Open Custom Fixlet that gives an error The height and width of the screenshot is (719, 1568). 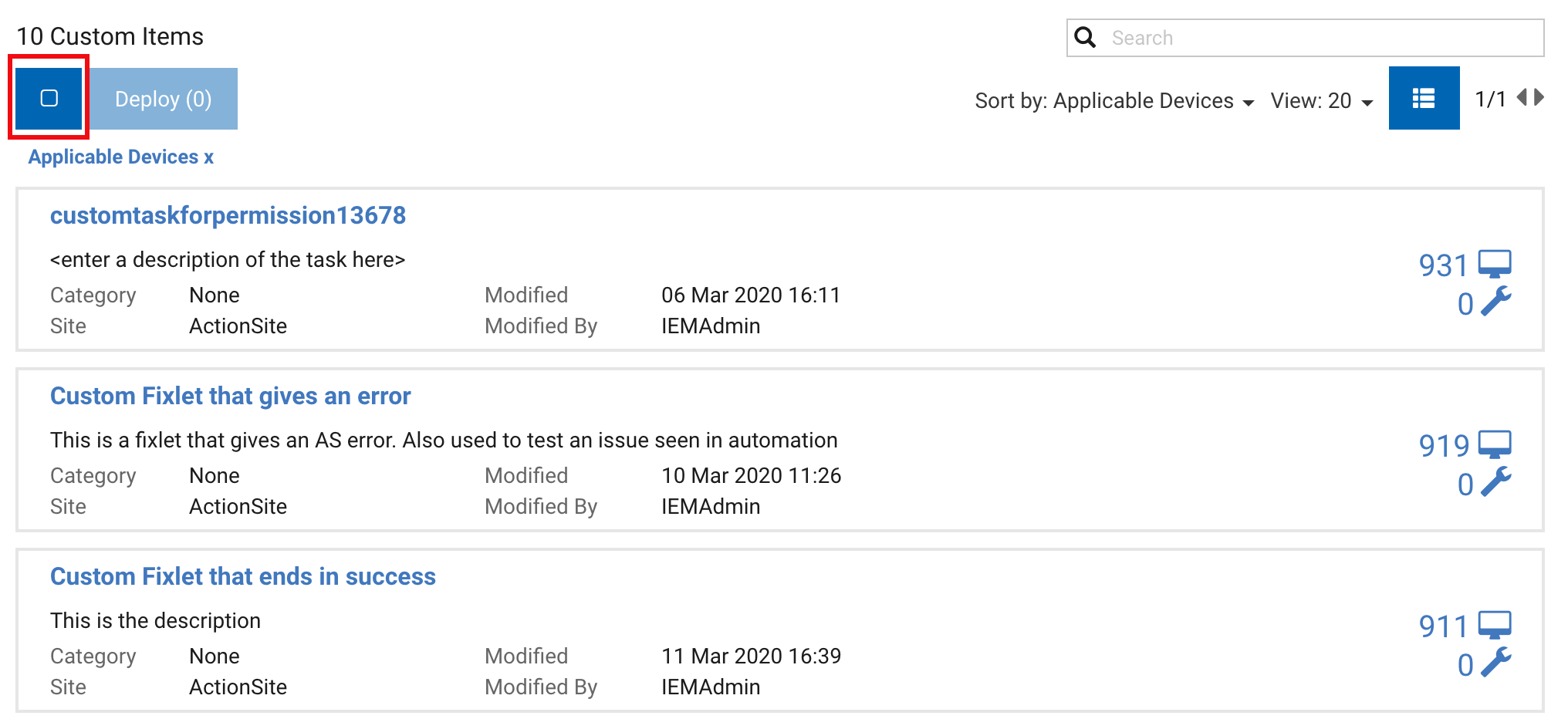pos(230,396)
